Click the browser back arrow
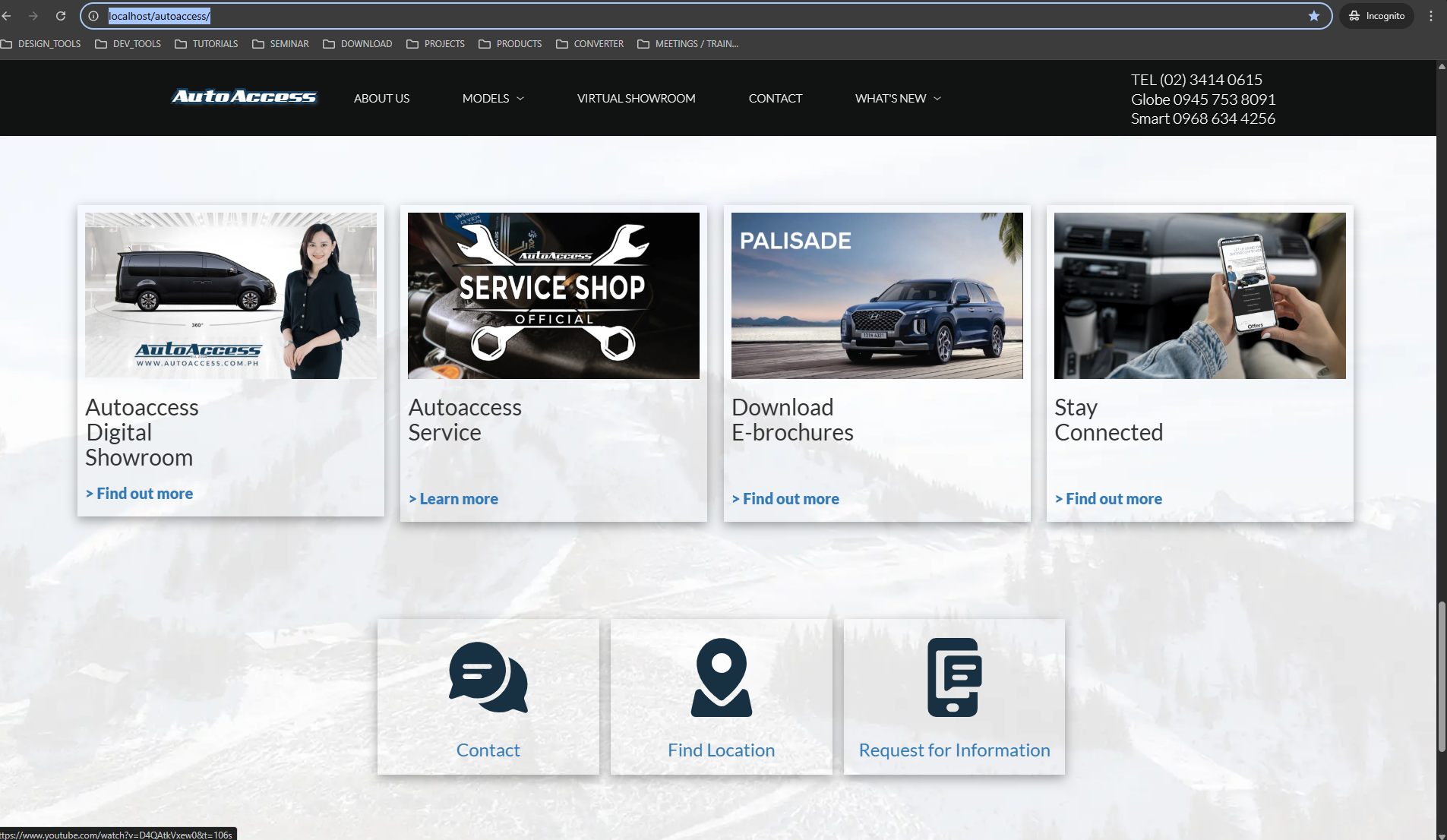 (x=7, y=16)
